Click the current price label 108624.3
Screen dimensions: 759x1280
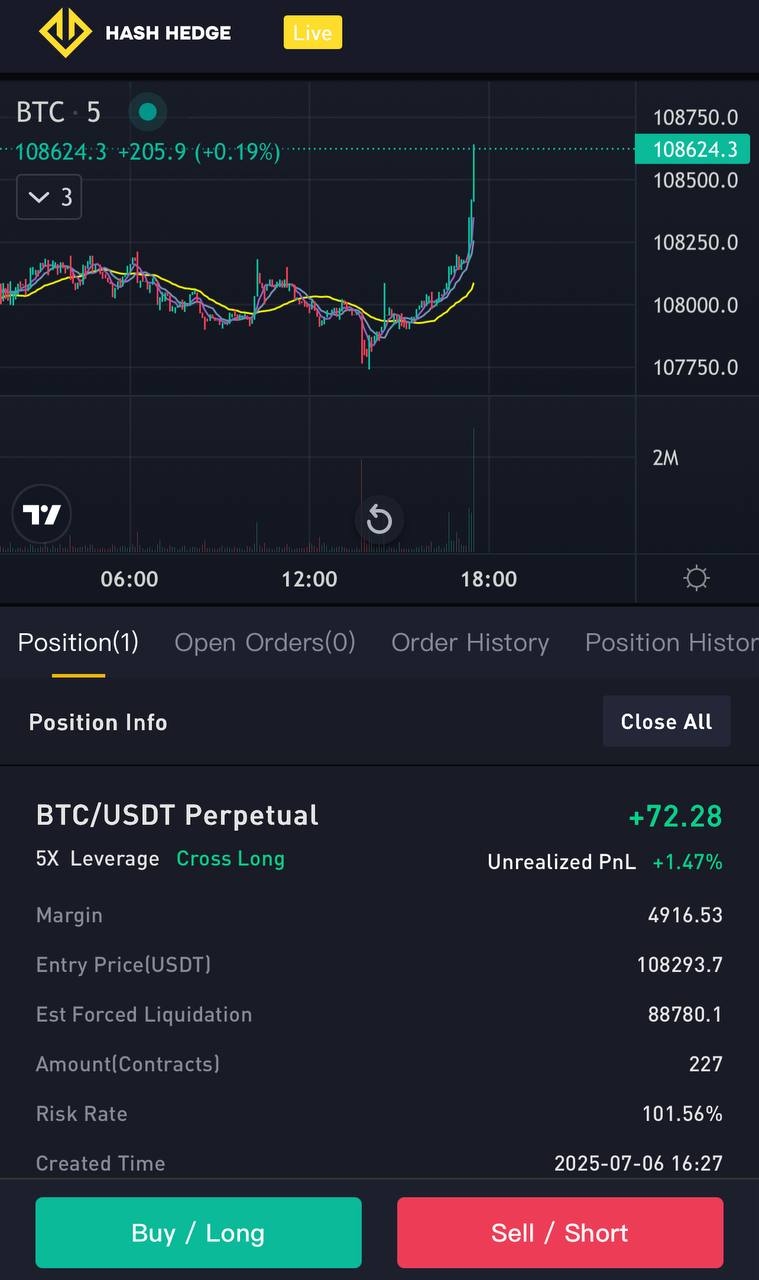coord(694,150)
